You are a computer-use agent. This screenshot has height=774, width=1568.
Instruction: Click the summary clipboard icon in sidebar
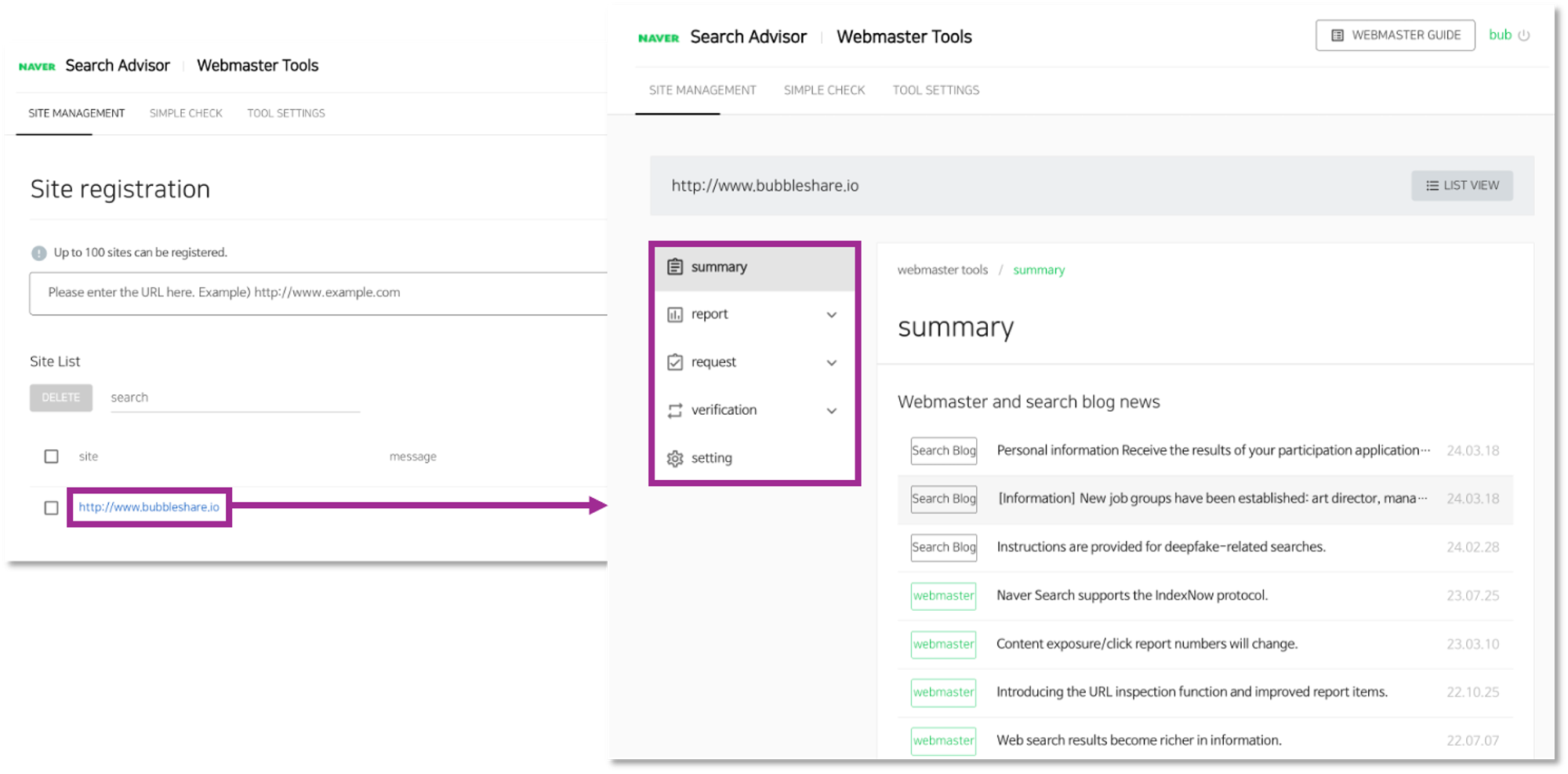(x=674, y=267)
